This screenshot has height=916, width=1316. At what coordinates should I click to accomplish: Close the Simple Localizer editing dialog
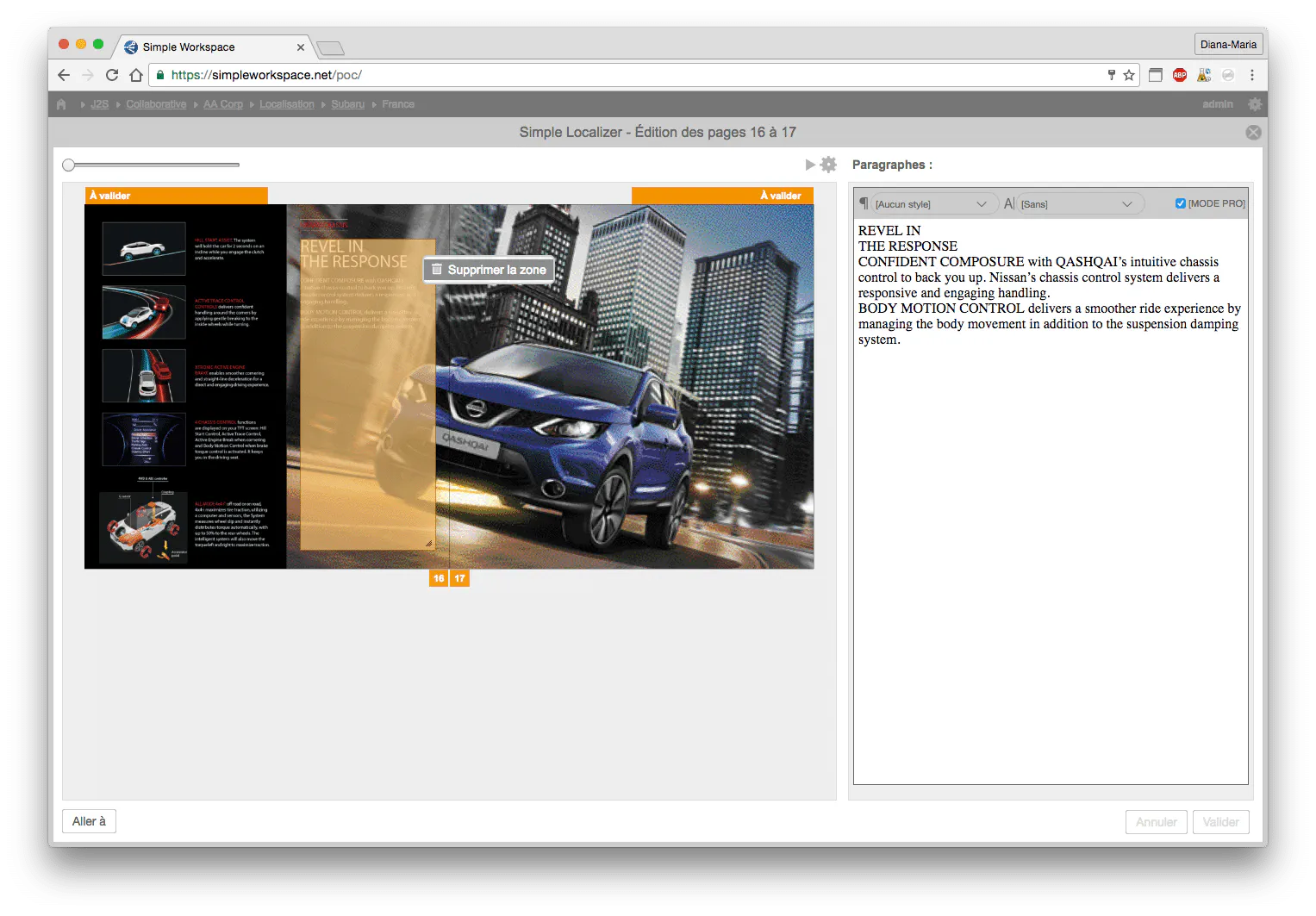(1253, 133)
